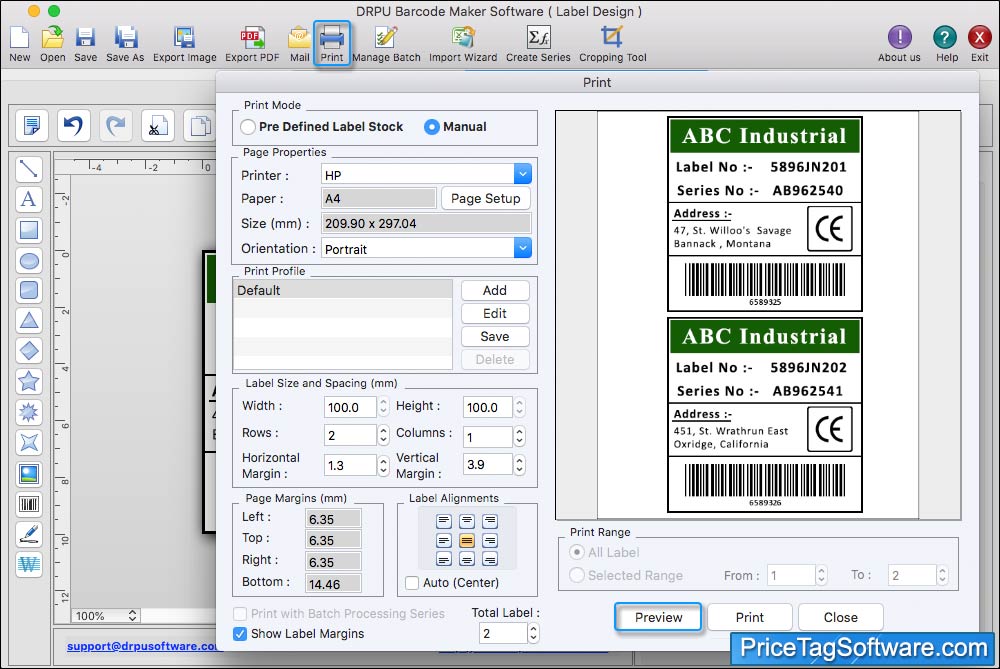Select the Rectangle shape tool
1000x669 pixels.
coord(29,230)
